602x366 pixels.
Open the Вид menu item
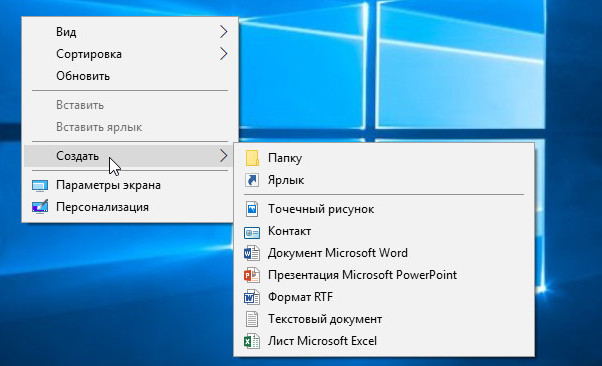pyautogui.click(x=130, y=31)
